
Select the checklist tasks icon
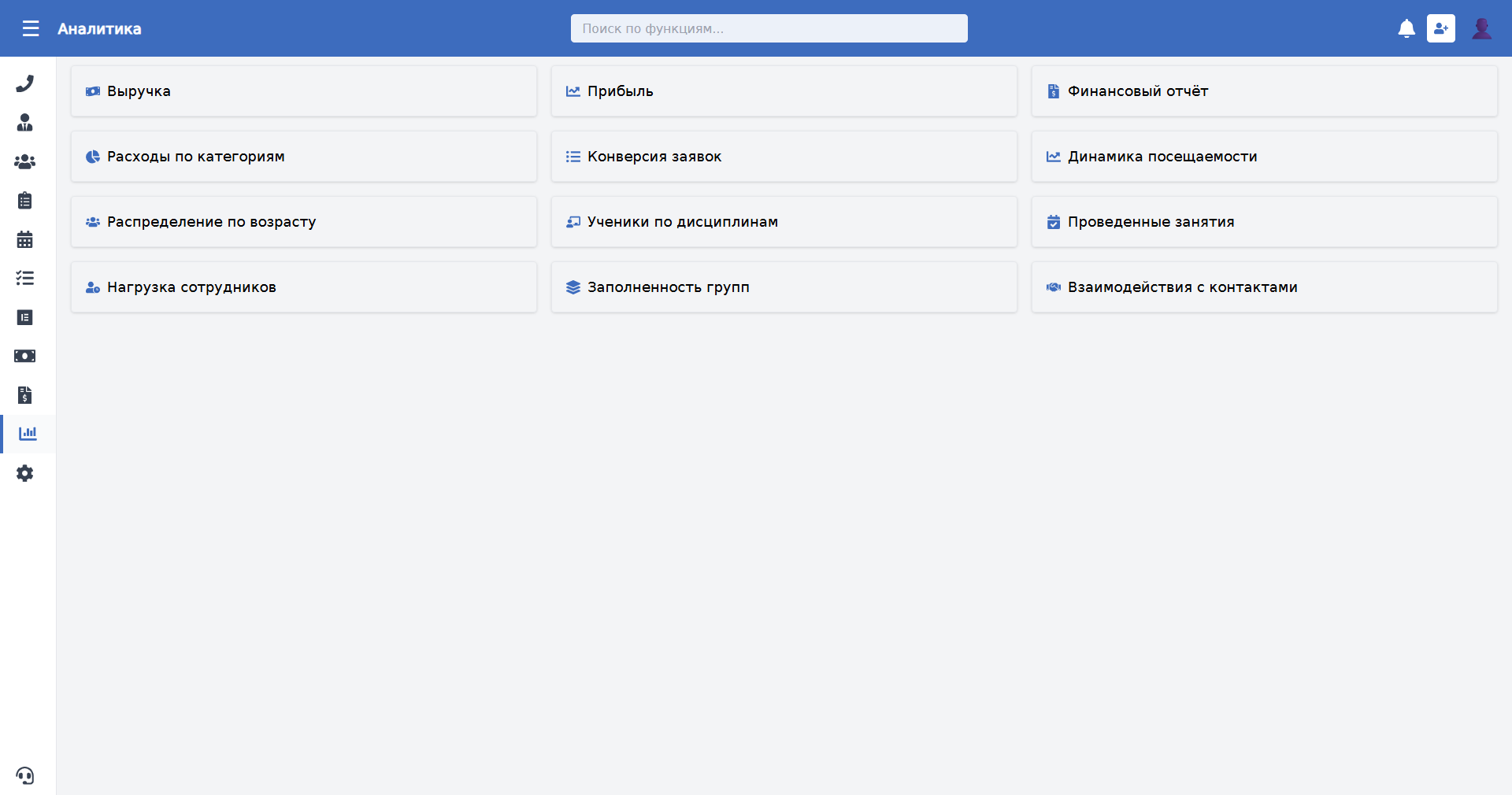pyautogui.click(x=25, y=278)
